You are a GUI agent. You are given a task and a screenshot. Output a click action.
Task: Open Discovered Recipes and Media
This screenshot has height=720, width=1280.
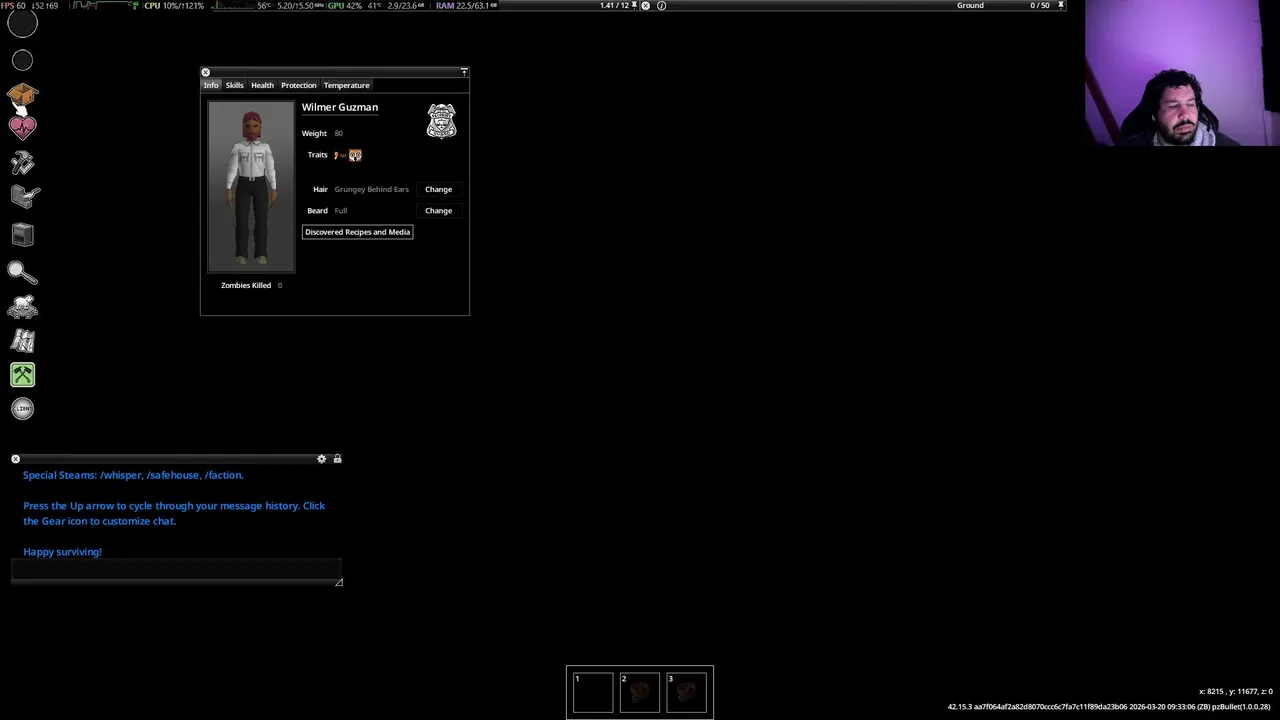point(357,232)
